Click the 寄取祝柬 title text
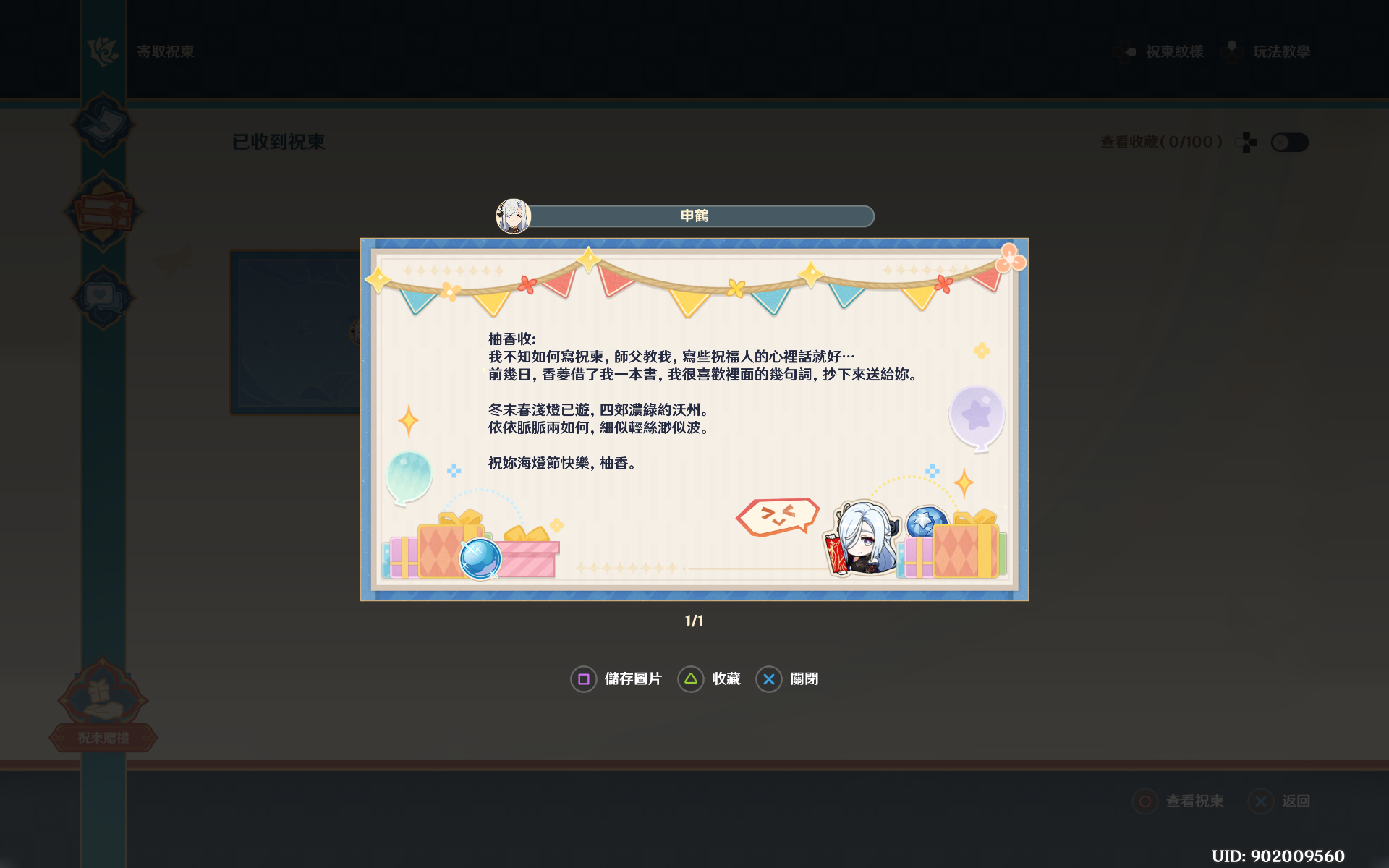The width and height of the screenshot is (1389, 868). 165,52
